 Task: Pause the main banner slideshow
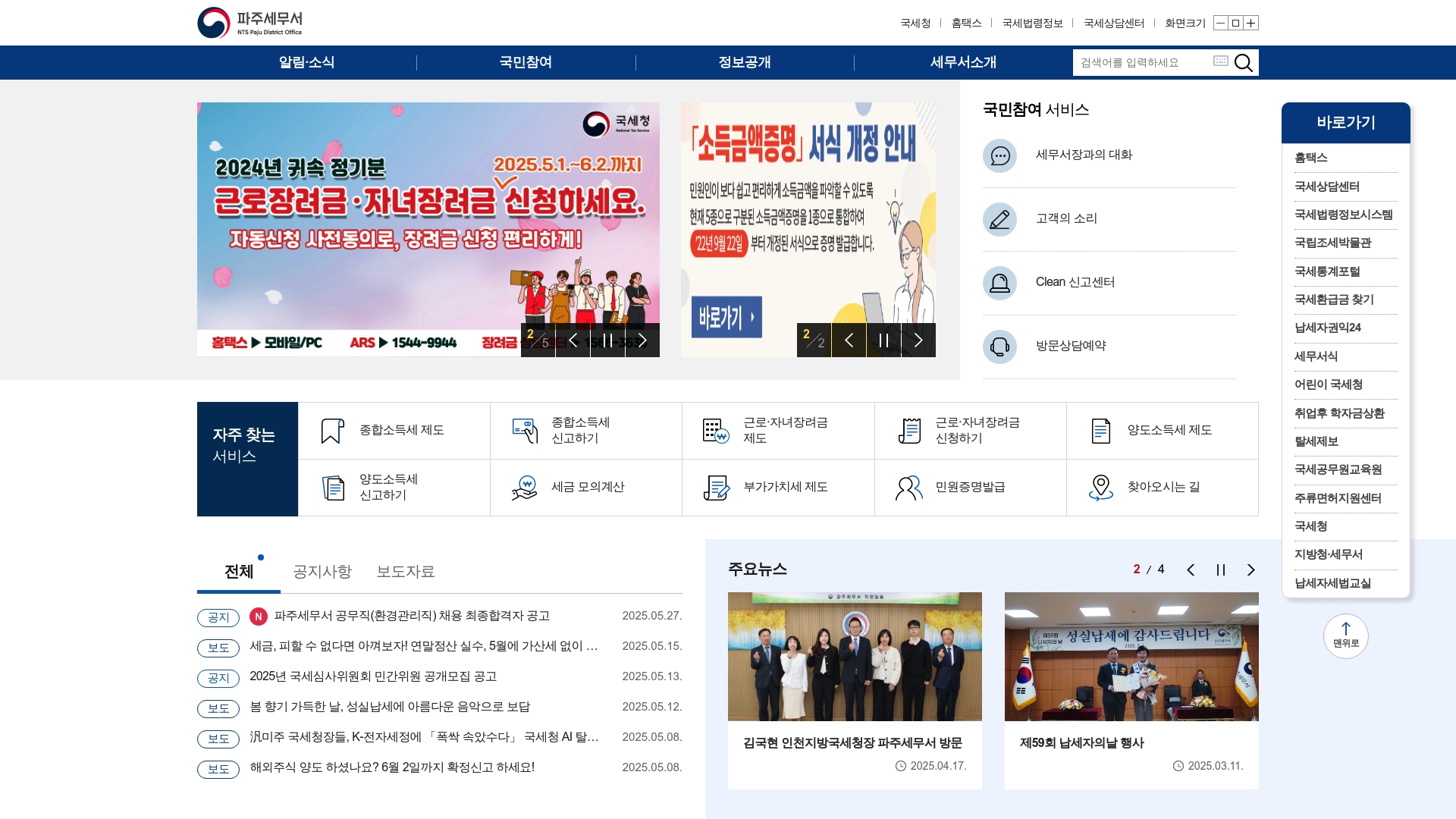click(607, 340)
